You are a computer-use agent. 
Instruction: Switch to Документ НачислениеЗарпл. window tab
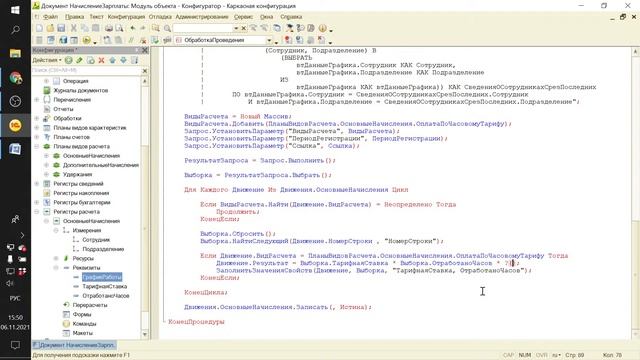tap(75, 345)
